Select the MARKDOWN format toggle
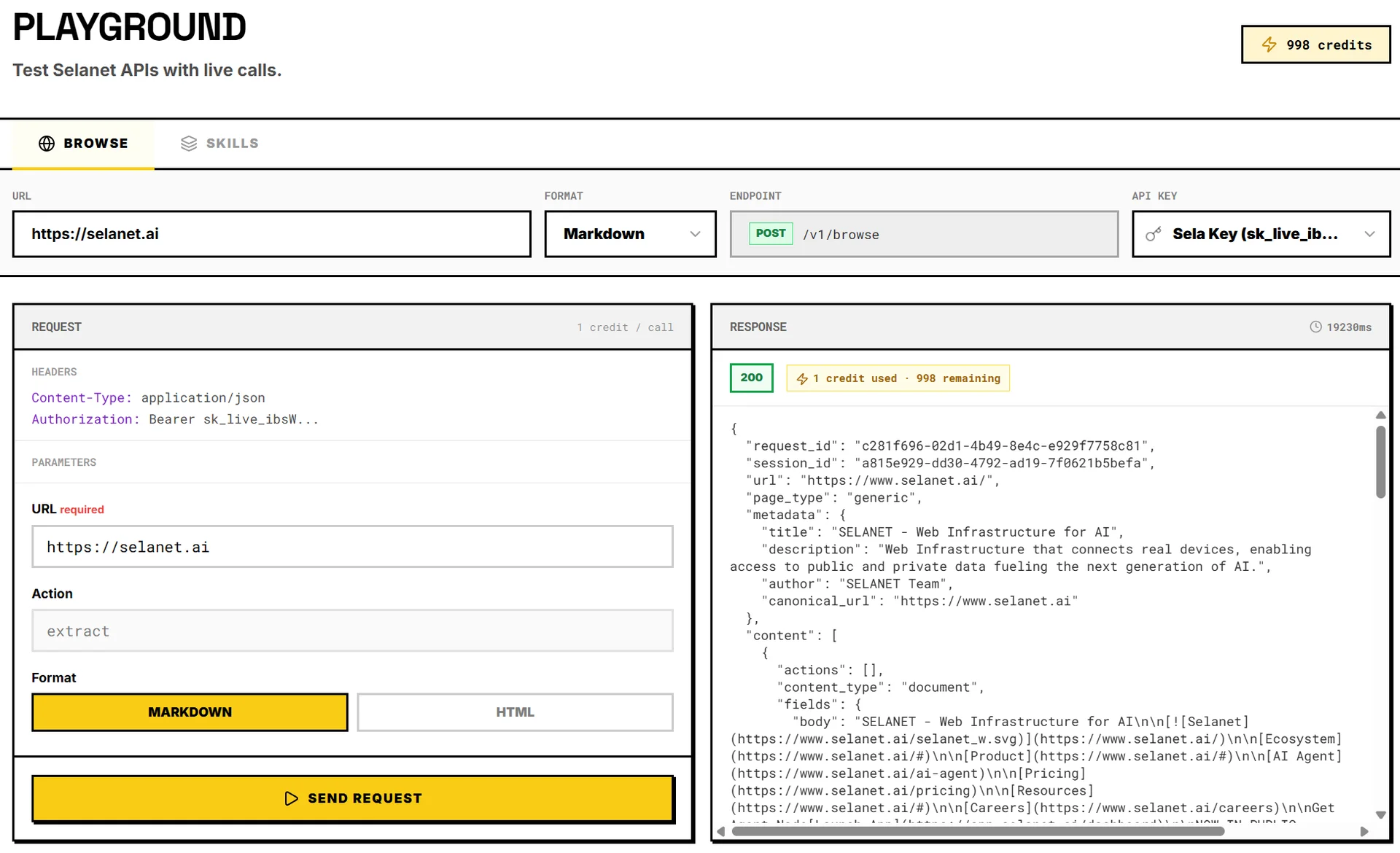 point(190,712)
